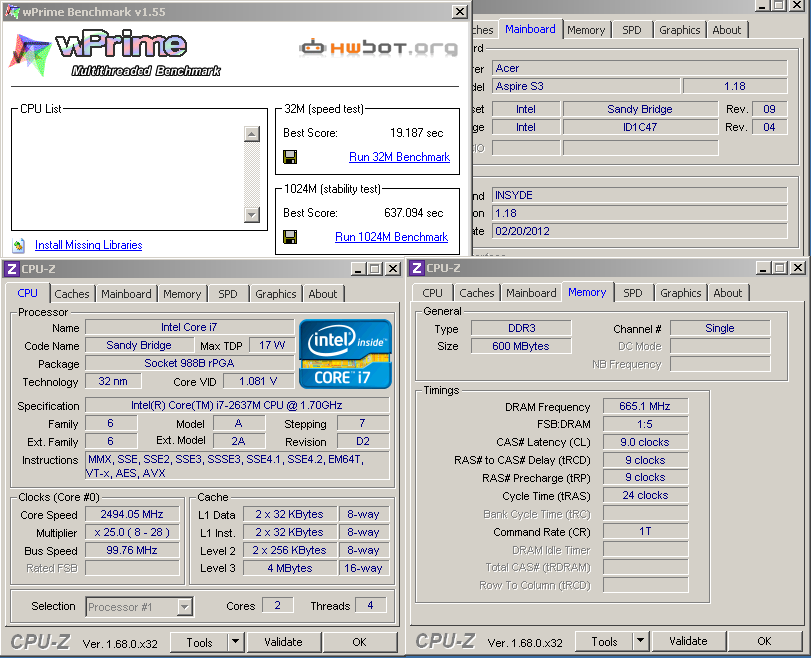Click the Intel Core i7 inside badge
The width and height of the screenshot is (811, 658).
(346, 354)
